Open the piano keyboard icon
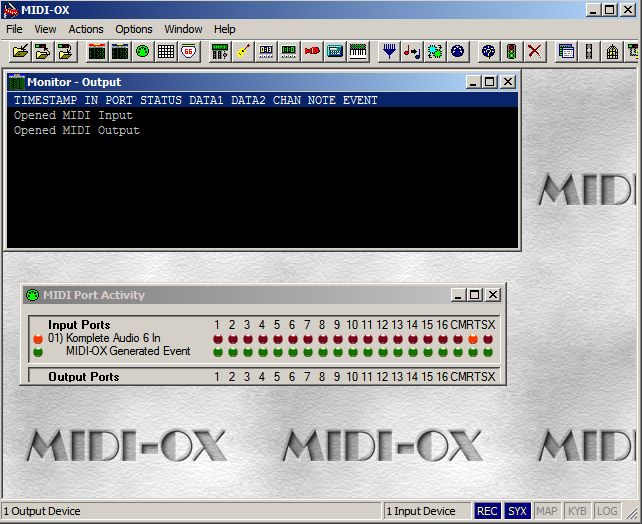Viewport: 642px width, 524px height. point(358,52)
